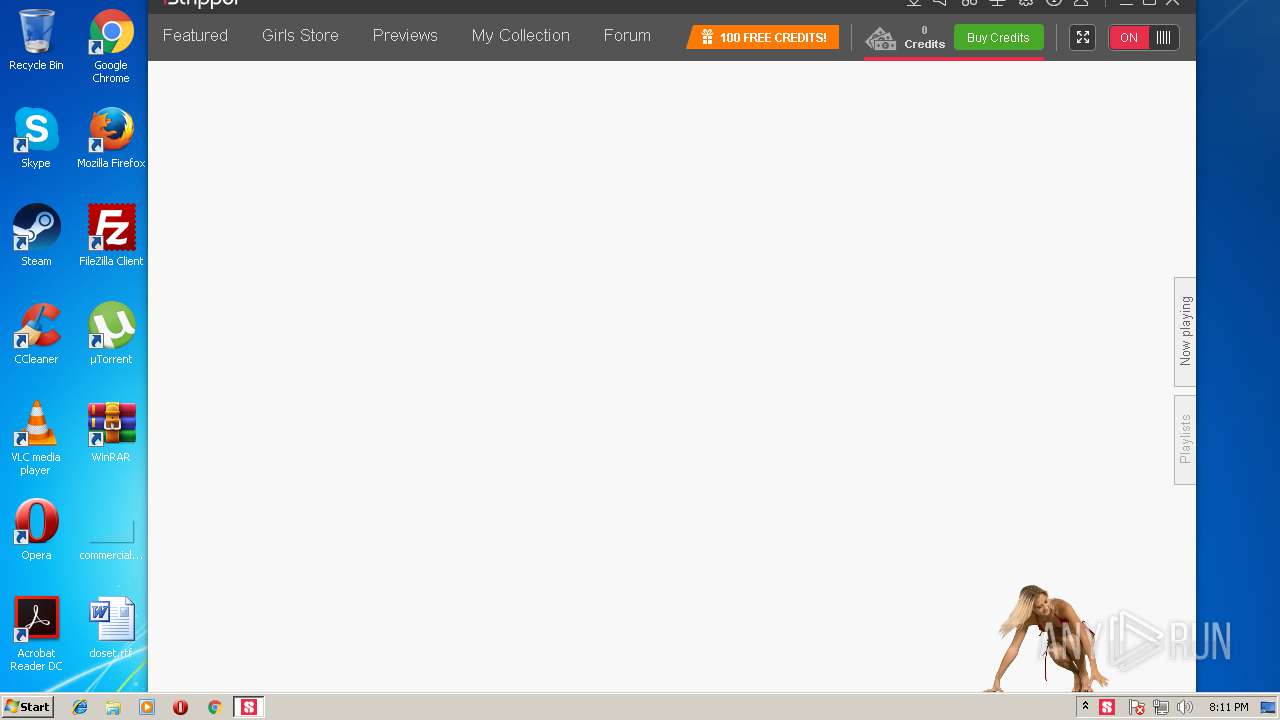Click the red S tray icon
1280x720 pixels.
(1107, 707)
